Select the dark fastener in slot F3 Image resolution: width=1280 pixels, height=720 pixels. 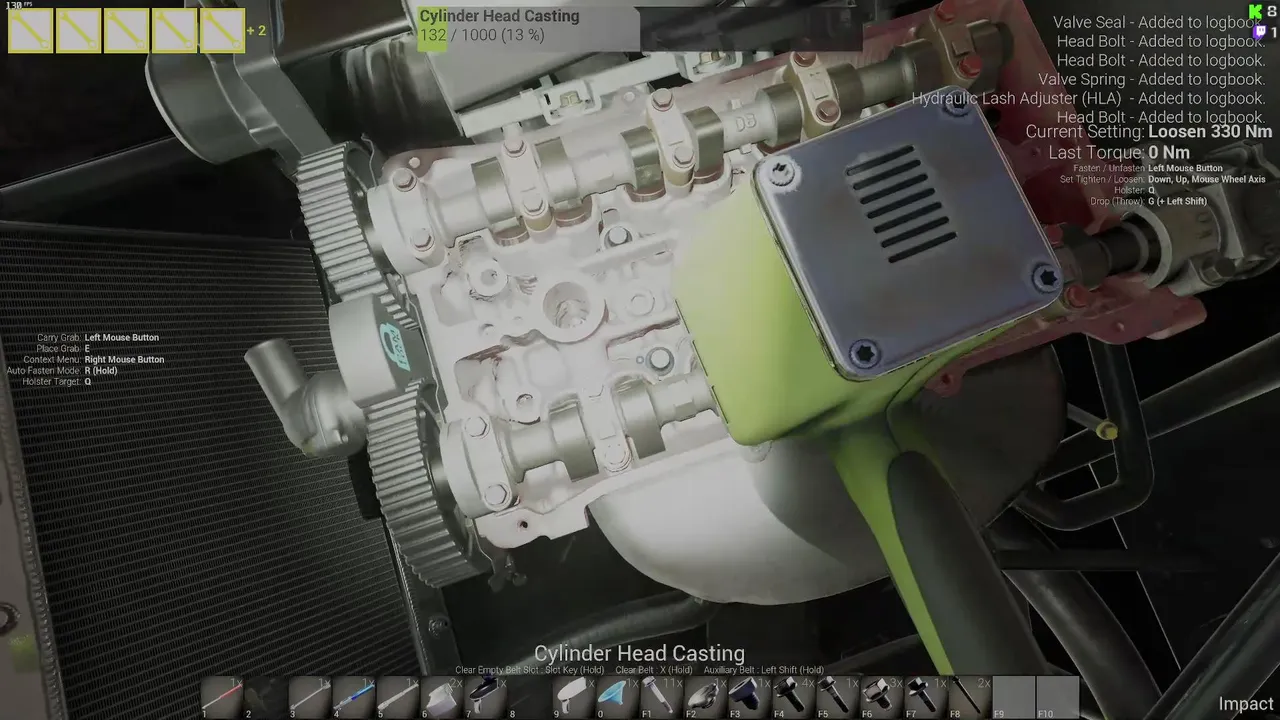pyautogui.click(x=750, y=697)
